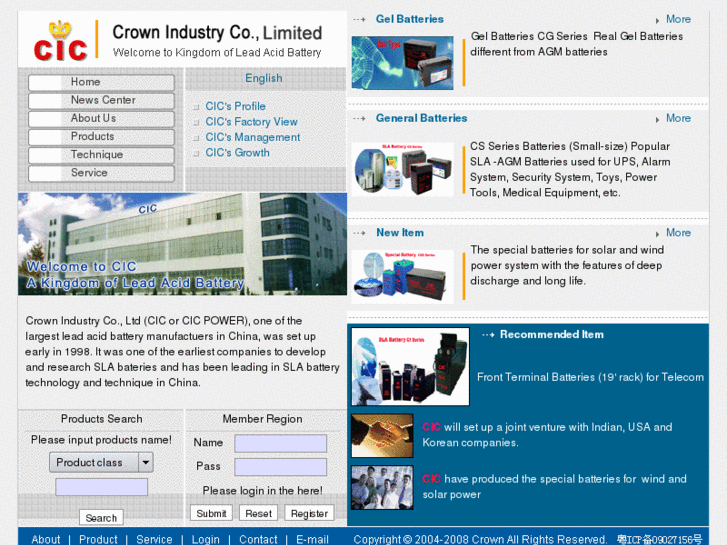
Task: Click the New Item section heading
Action: pos(400,233)
